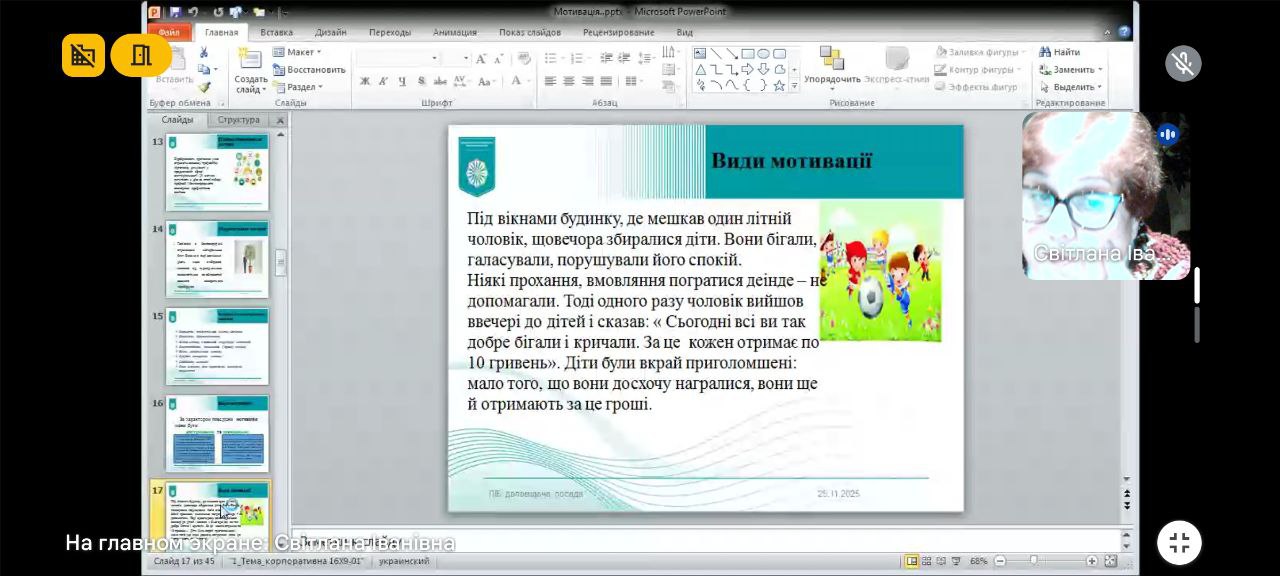Click the Save icon in quick access toolbar
The width and height of the screenshot is (1280, 576).
click(174, 12)
